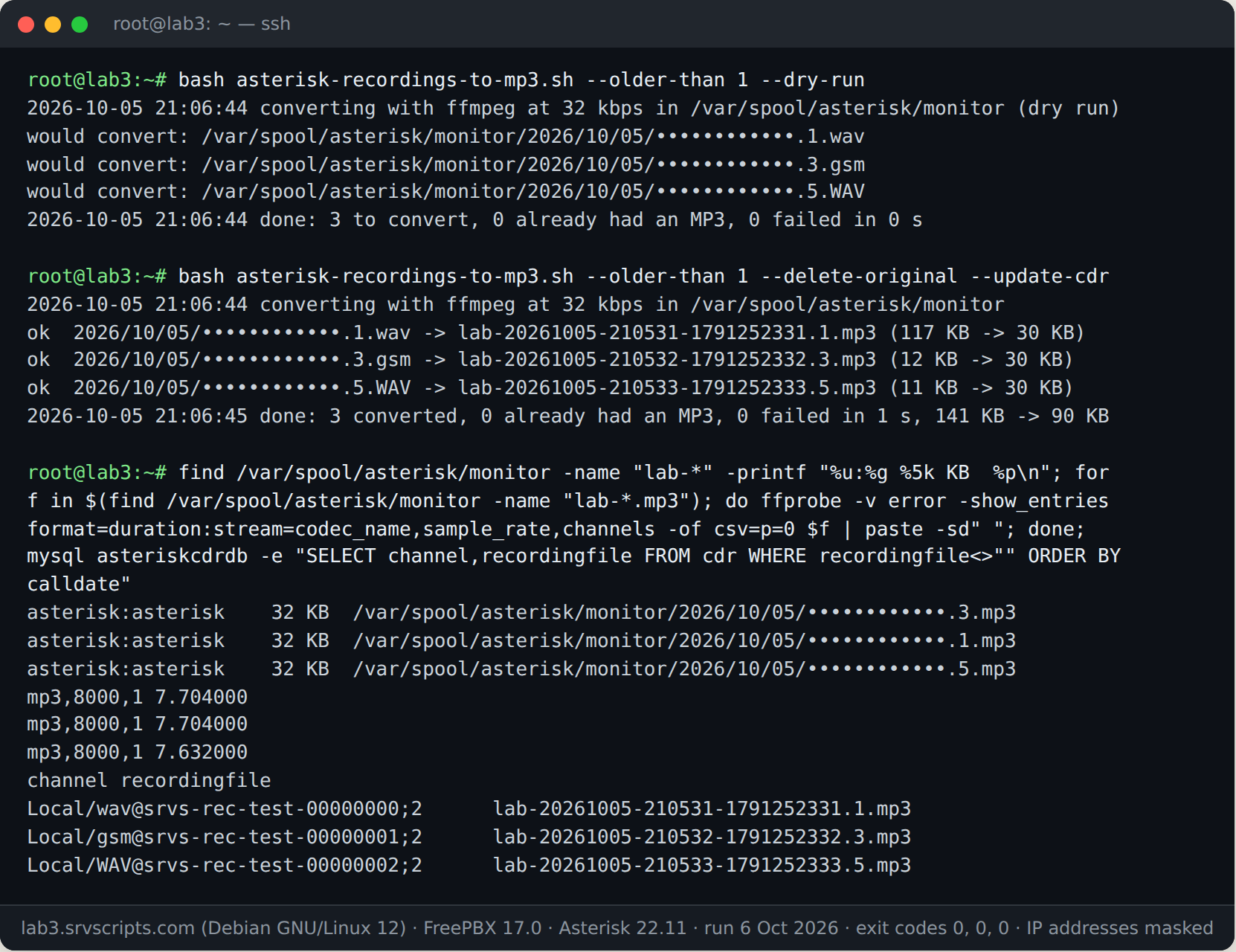Click the 'calldate"' continuation line

tap(79, 584)
